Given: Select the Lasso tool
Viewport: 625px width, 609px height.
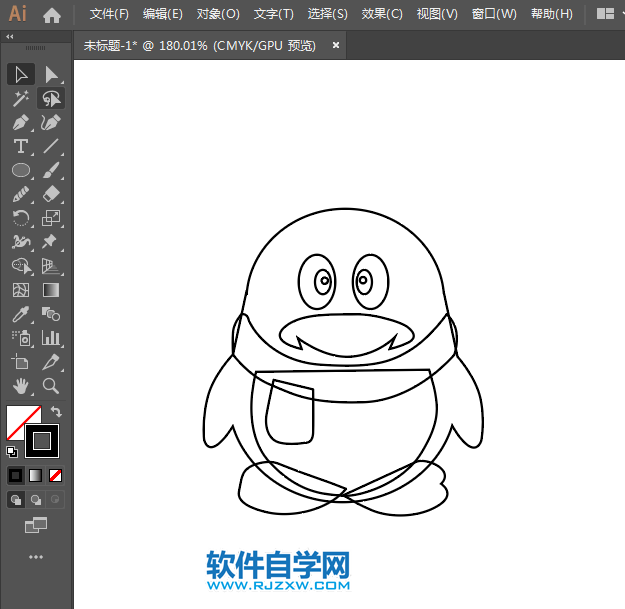Looking at the screenshot, I should click(x=51, y=98).
